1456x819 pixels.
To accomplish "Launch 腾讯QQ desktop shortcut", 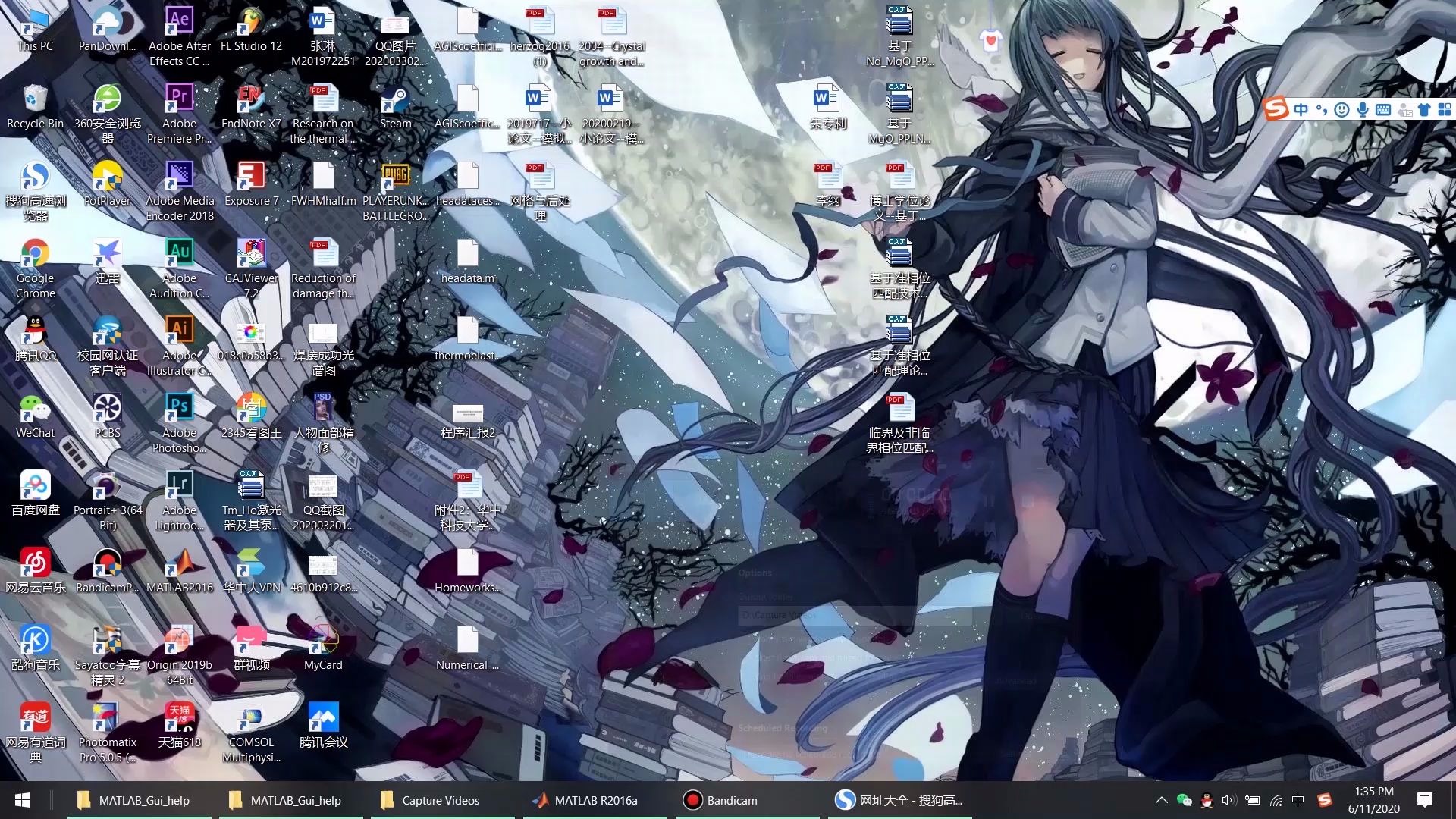I will [x=35, y=340].
